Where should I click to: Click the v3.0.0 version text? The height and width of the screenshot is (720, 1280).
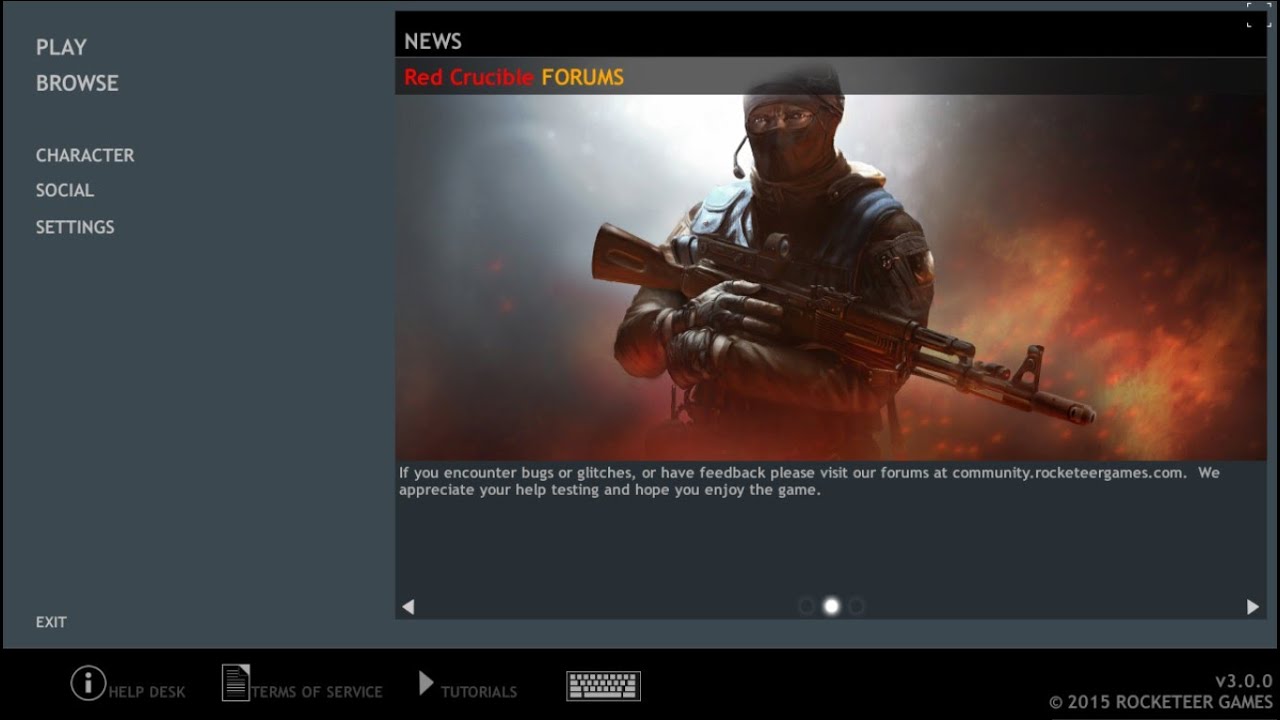coord(1243,681)
